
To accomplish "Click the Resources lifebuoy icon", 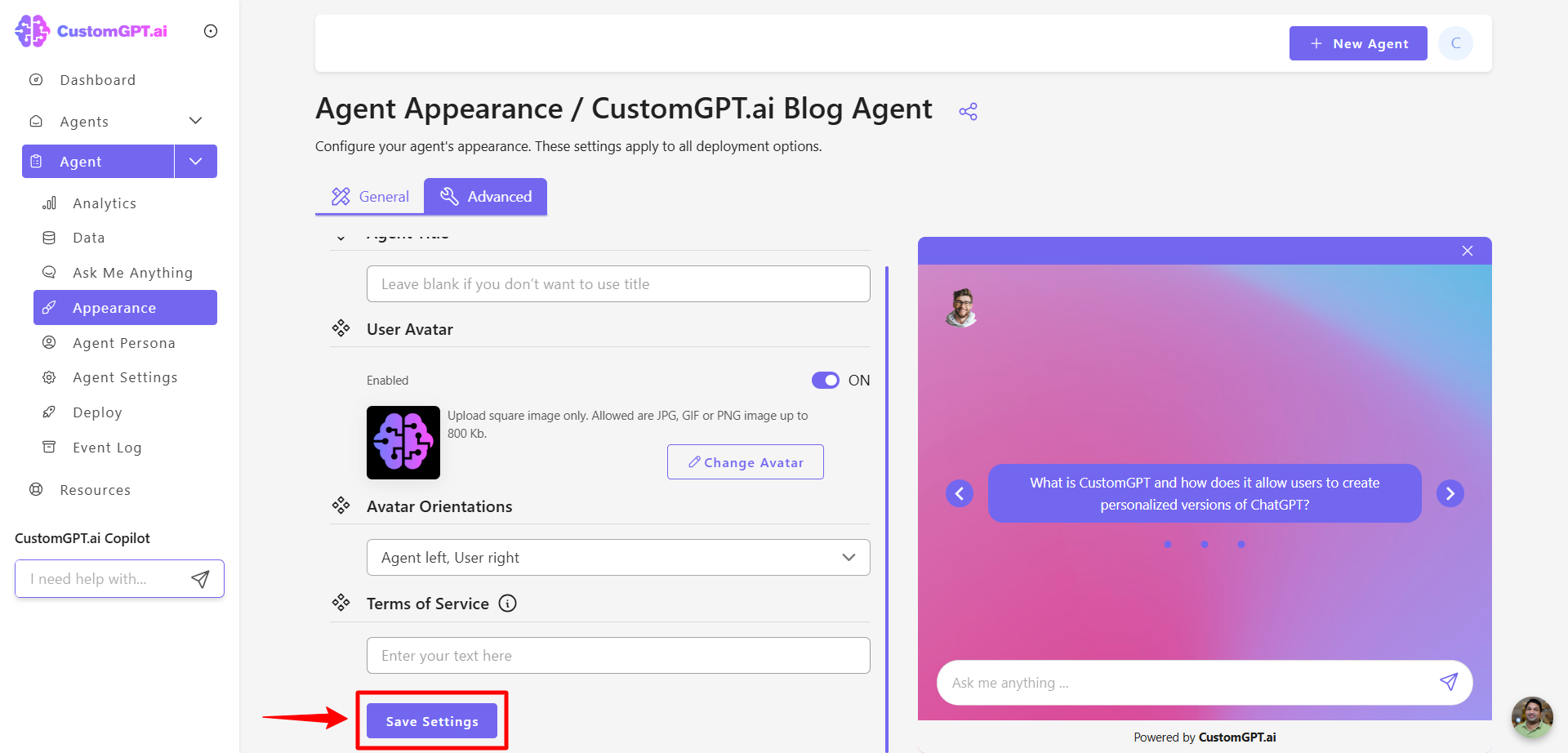I will tap(36, 489).
